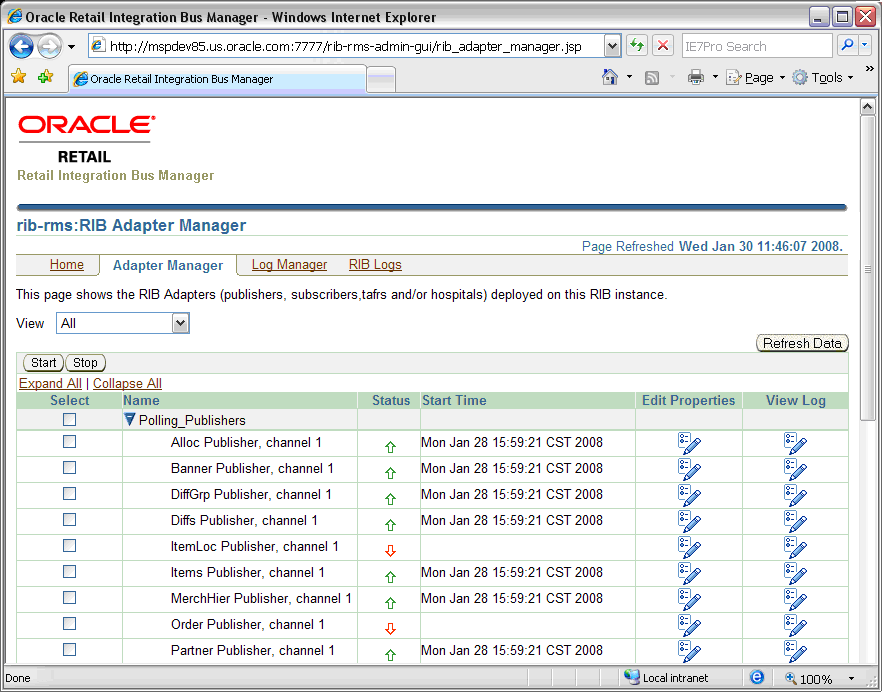Select the Items Publisher checkbox
The width and height of the screenshot is (884, 695).
(69, 572)
